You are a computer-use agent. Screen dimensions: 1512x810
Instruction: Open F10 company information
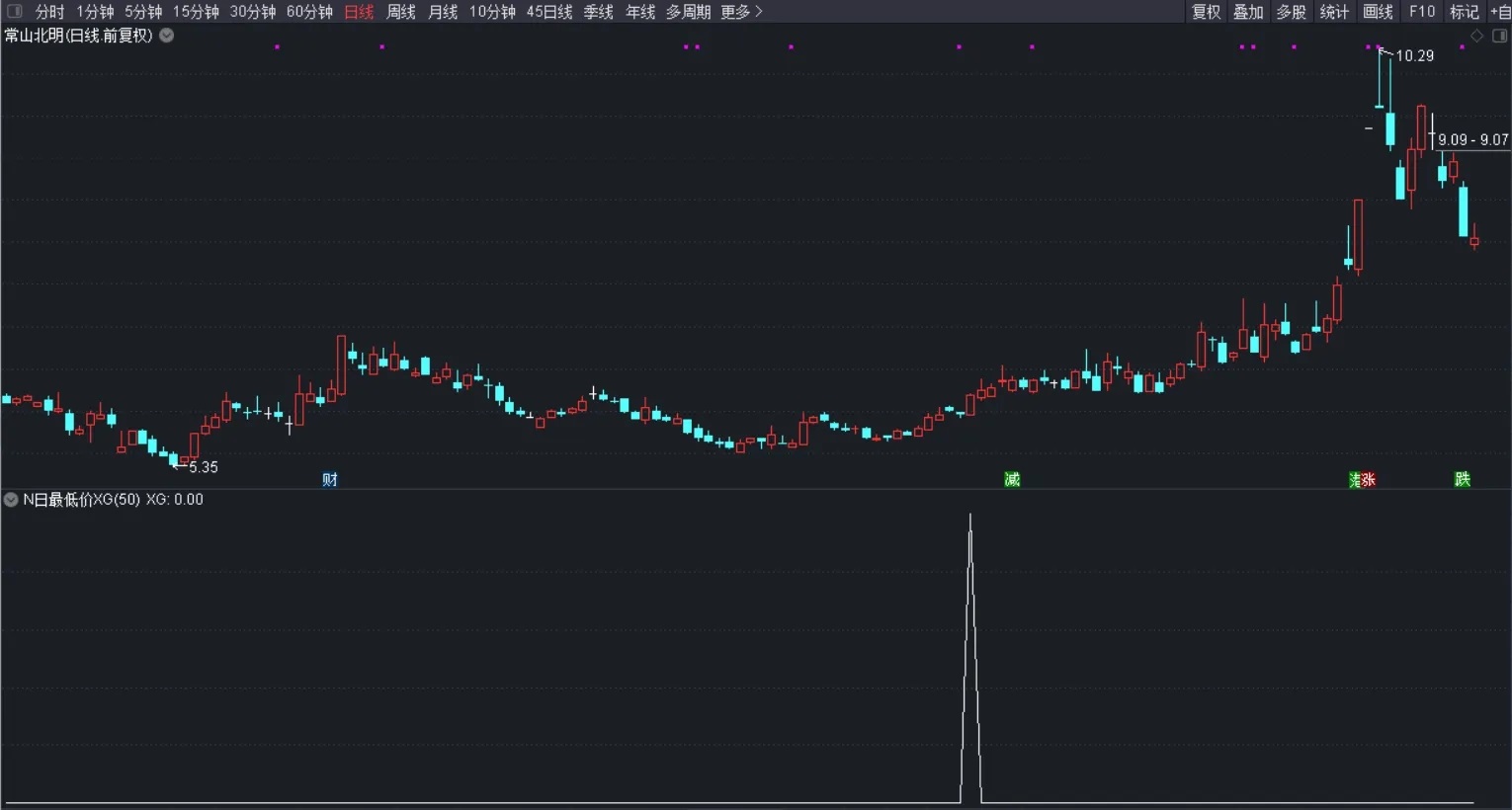(x=1421, y=11)
